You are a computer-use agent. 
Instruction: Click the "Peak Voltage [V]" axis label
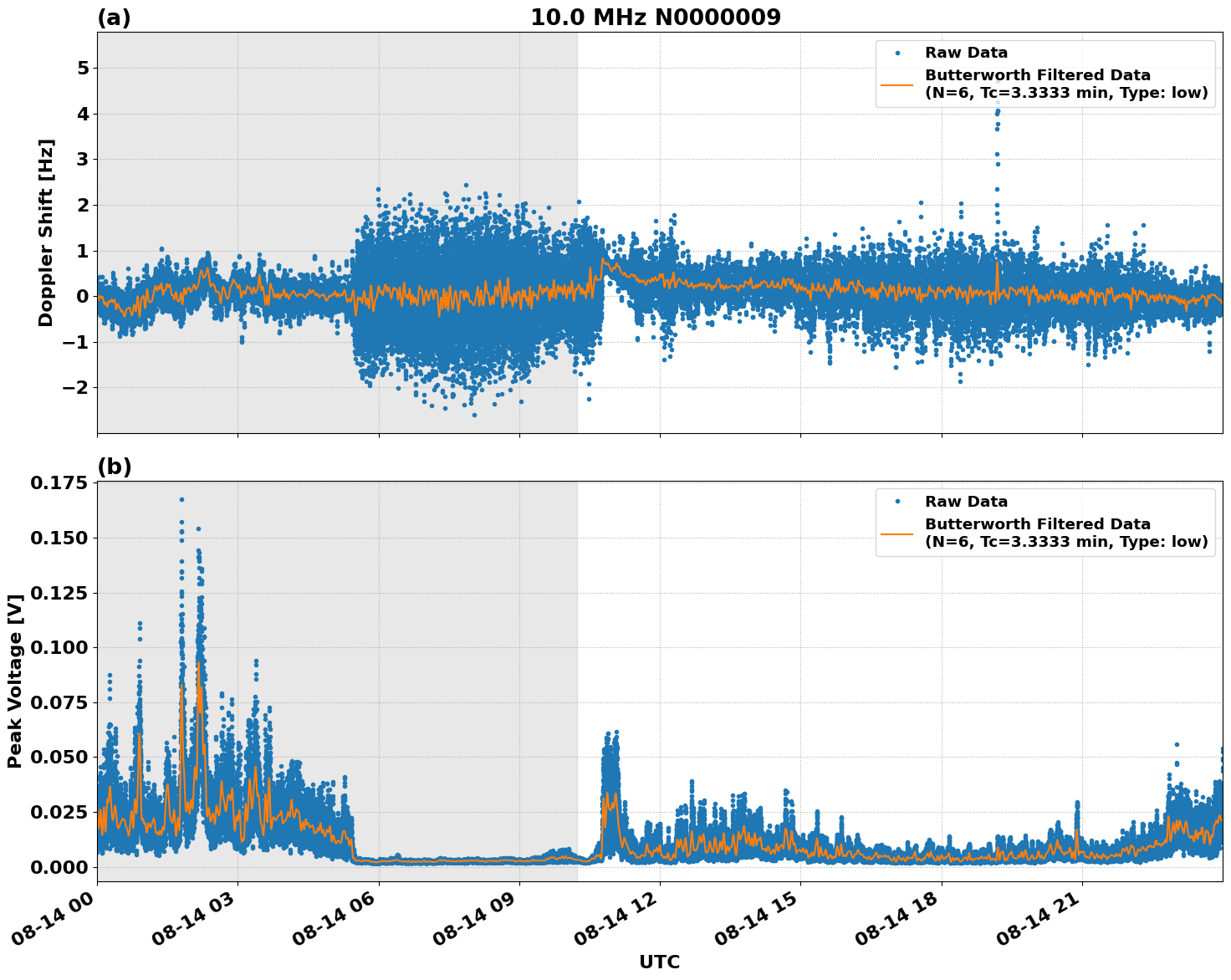(15, 681)
